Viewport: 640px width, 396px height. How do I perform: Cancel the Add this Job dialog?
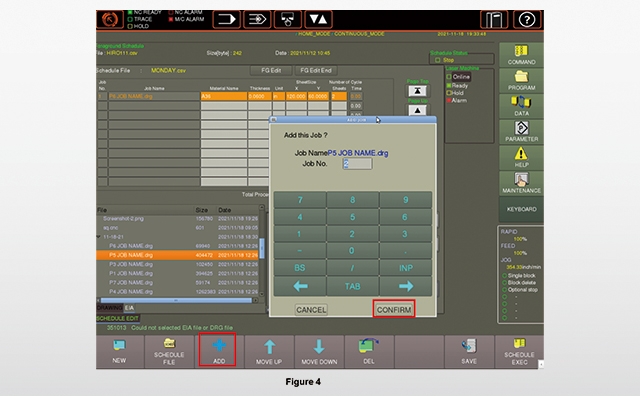click(311, 309)
